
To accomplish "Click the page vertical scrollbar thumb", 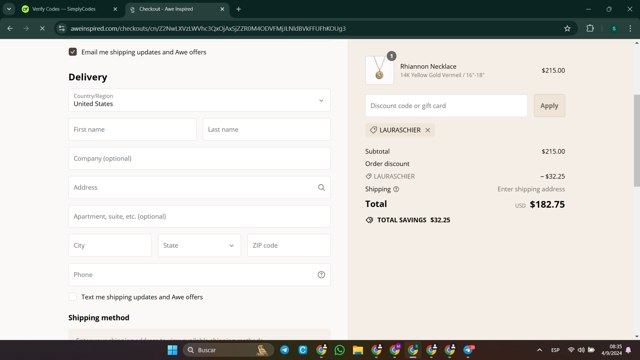I will (637, 141).
